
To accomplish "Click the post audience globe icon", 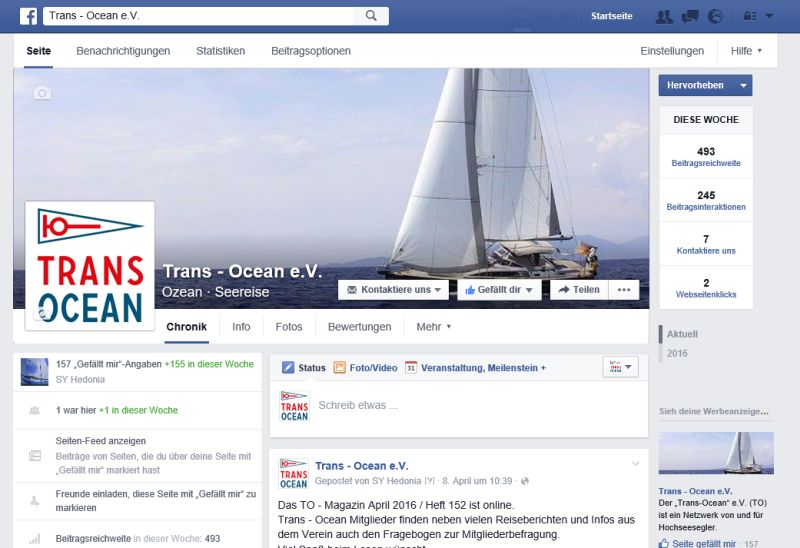I will (x=524, y=481).
